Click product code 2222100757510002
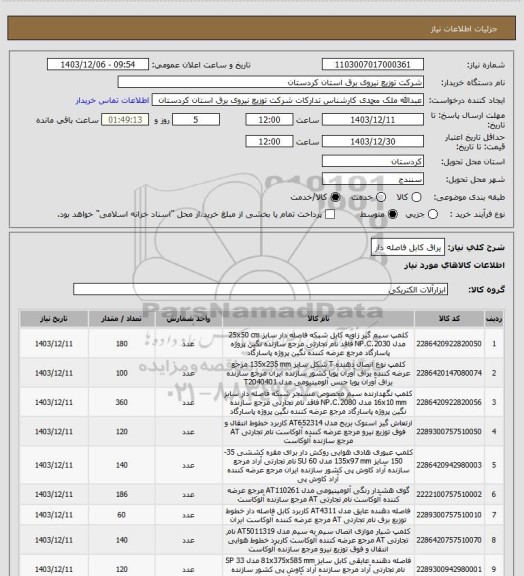This screenshot has width=524, height=576. (449, 494)
